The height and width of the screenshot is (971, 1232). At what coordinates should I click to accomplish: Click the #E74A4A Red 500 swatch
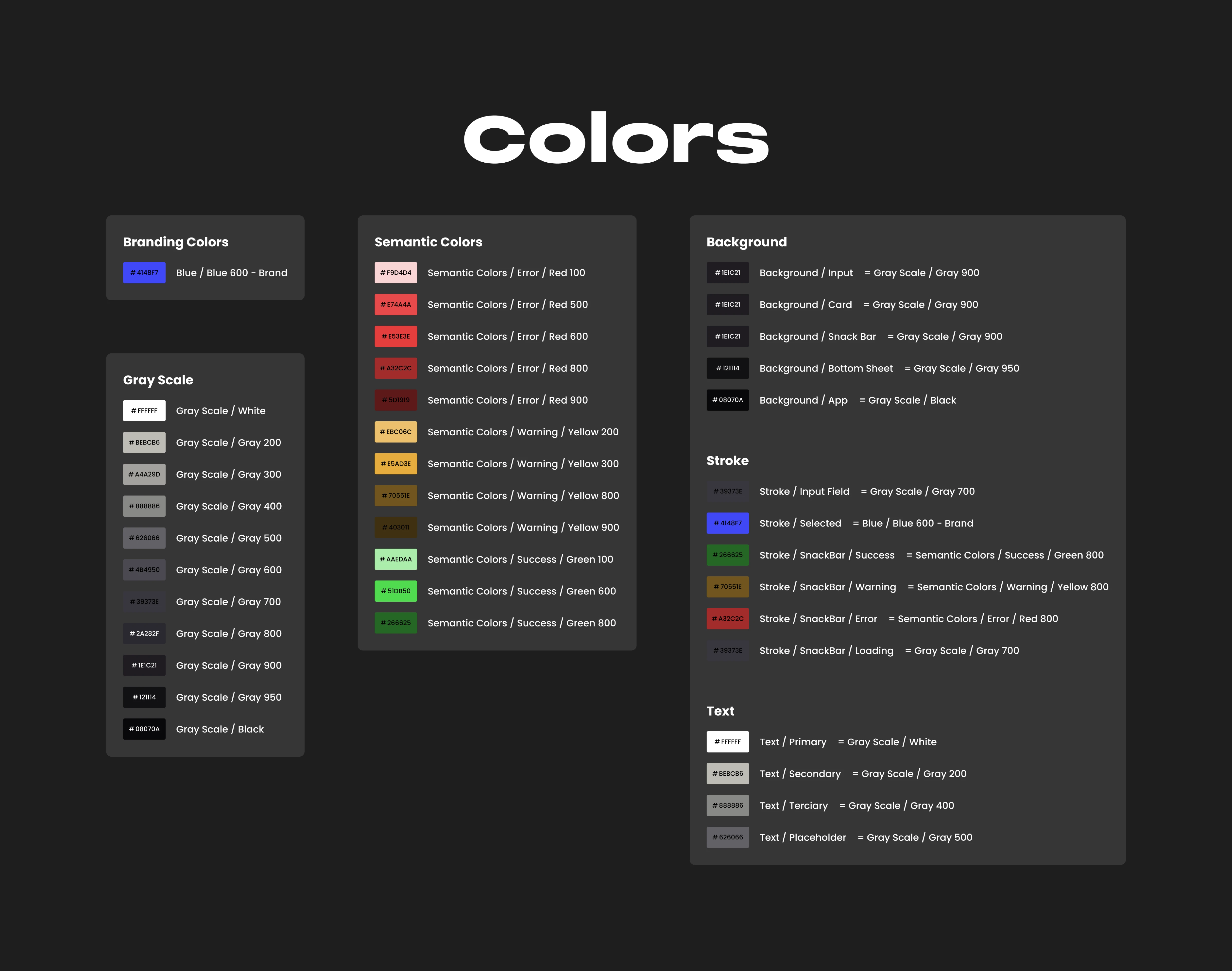tap(396, 305)
